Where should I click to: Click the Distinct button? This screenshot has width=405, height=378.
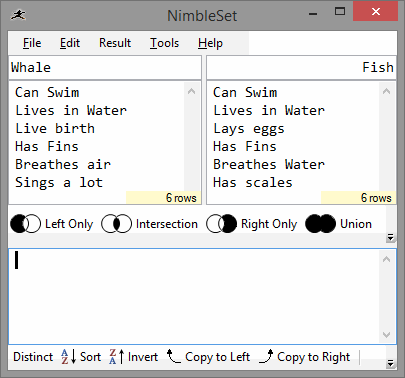[33, 357]
